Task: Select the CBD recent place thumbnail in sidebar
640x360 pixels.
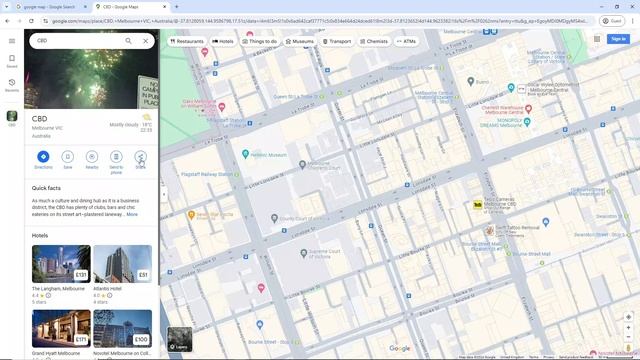Action: [x=12, y=116]
